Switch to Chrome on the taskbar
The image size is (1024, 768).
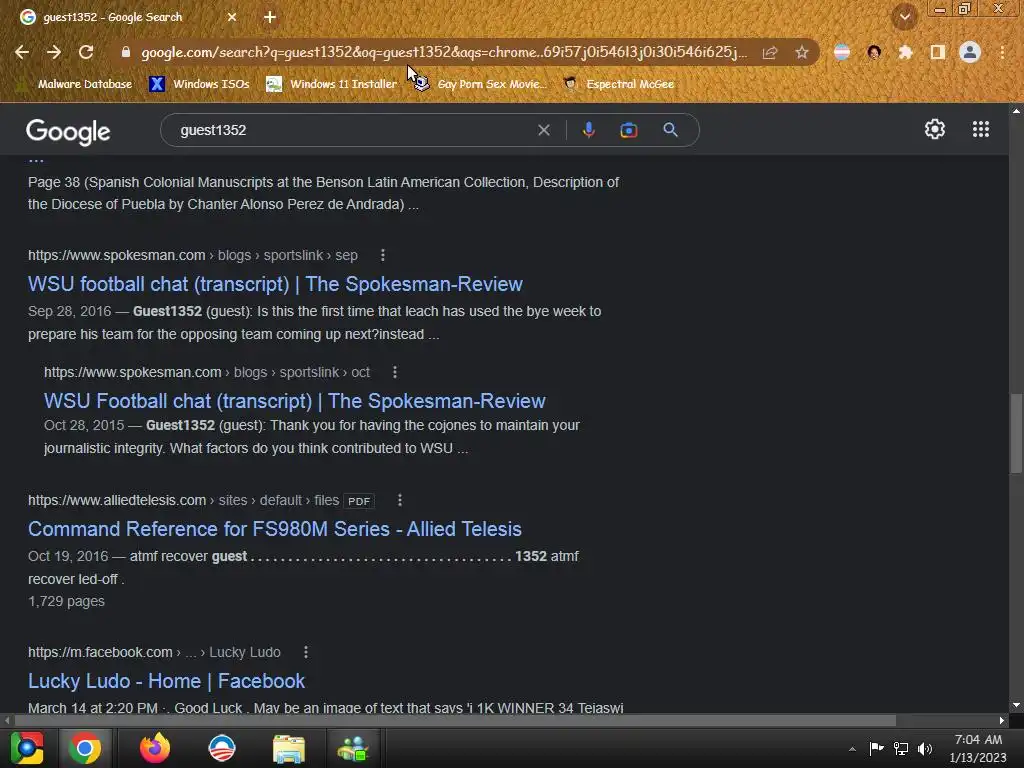coord(85,748)
